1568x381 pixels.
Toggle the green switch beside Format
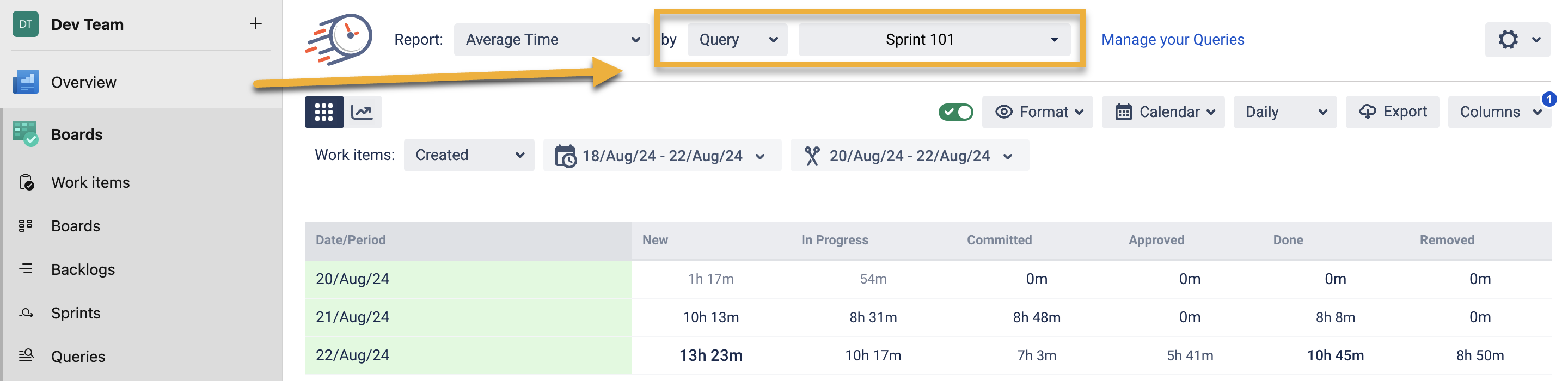(x=955, y=112)
